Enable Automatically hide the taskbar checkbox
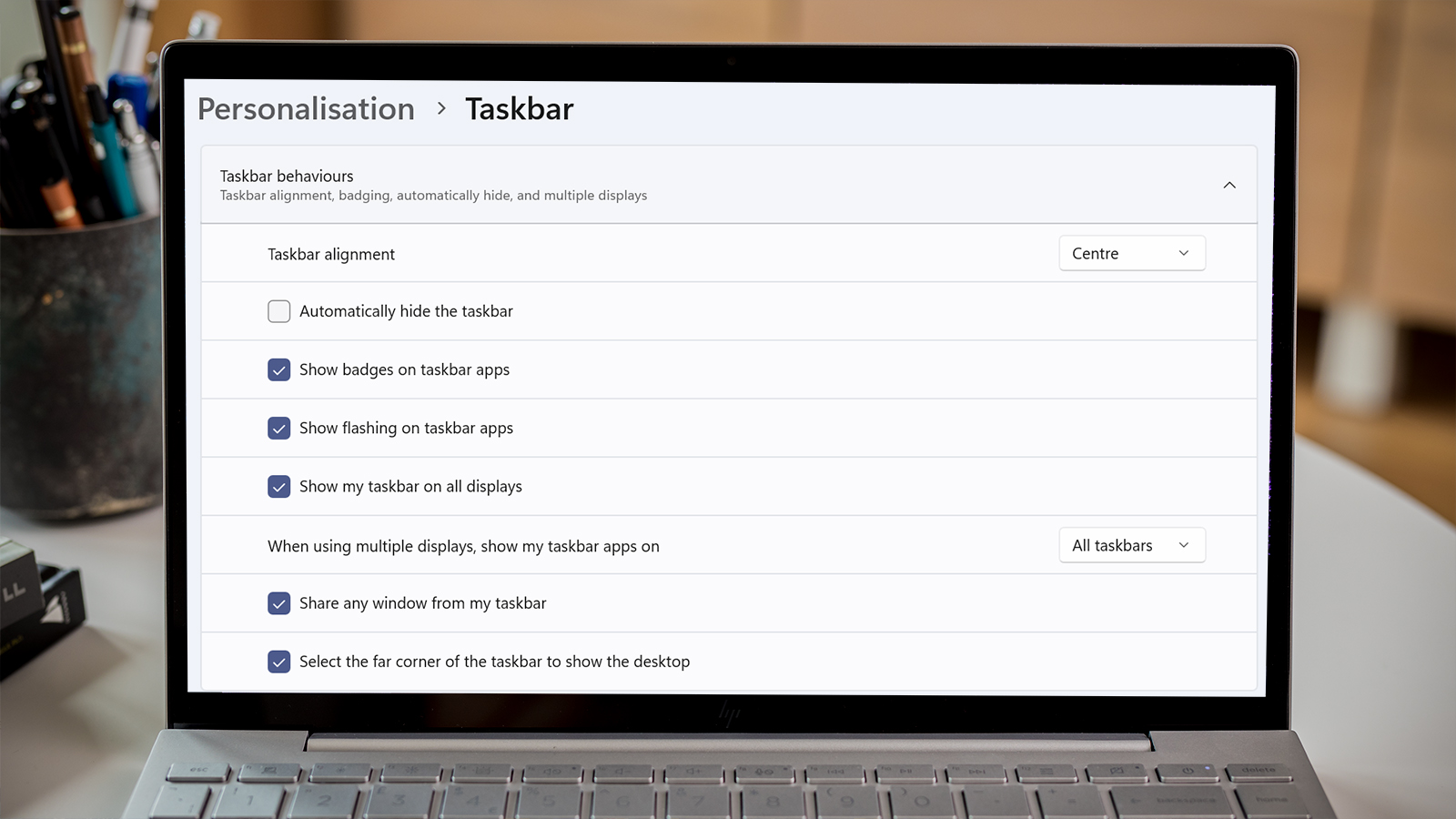Screen dimensions: 1456x819 point(279,311)
